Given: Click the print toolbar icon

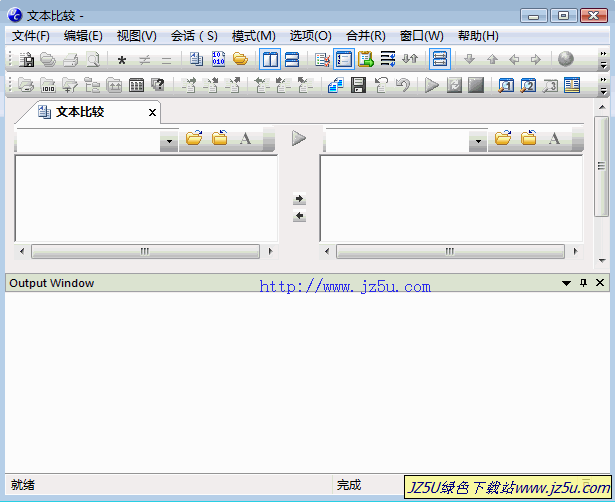Looking at the screenshot, I should pos(71,60).
